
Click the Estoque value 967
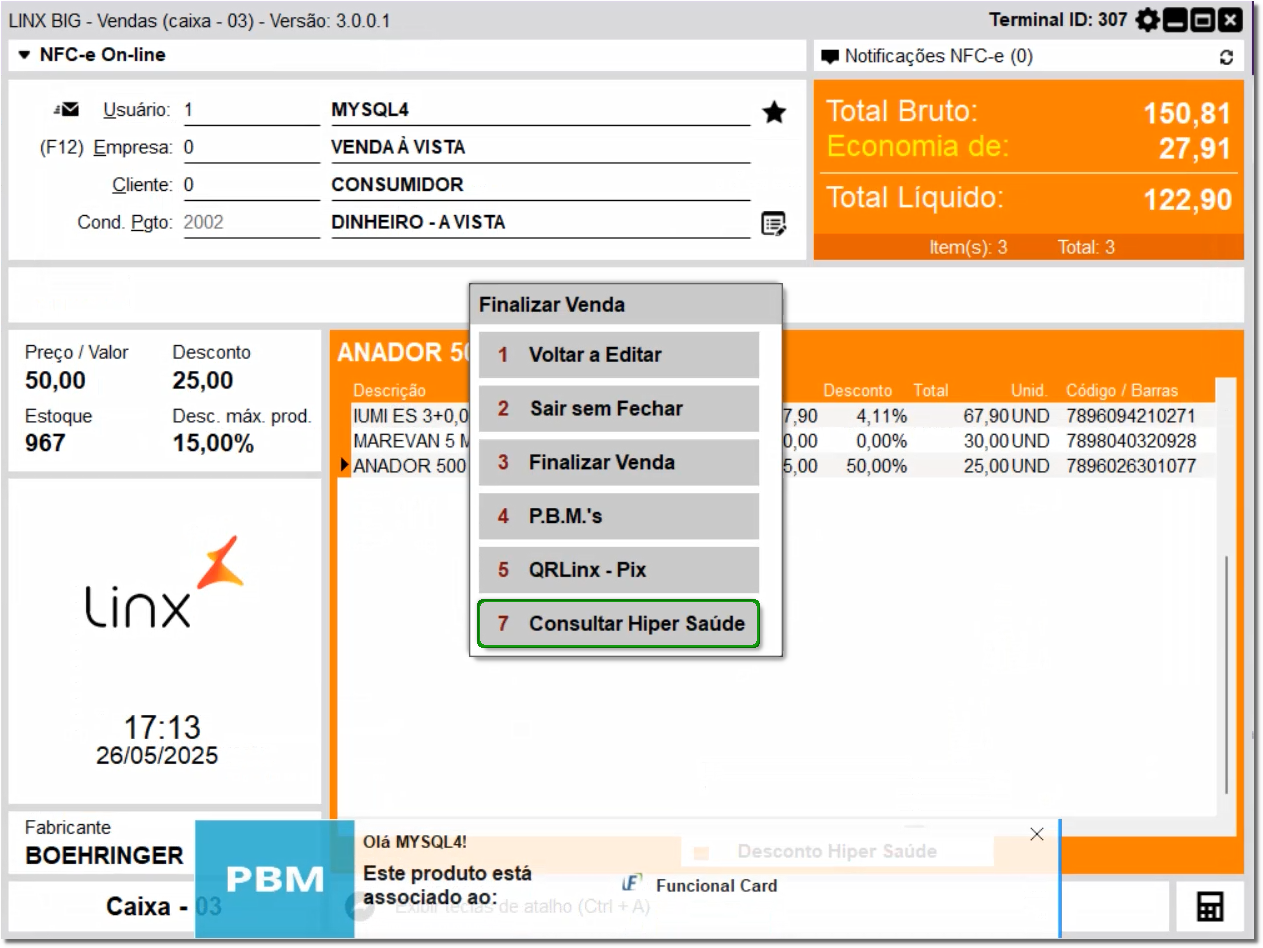click(x=44, y=443)
